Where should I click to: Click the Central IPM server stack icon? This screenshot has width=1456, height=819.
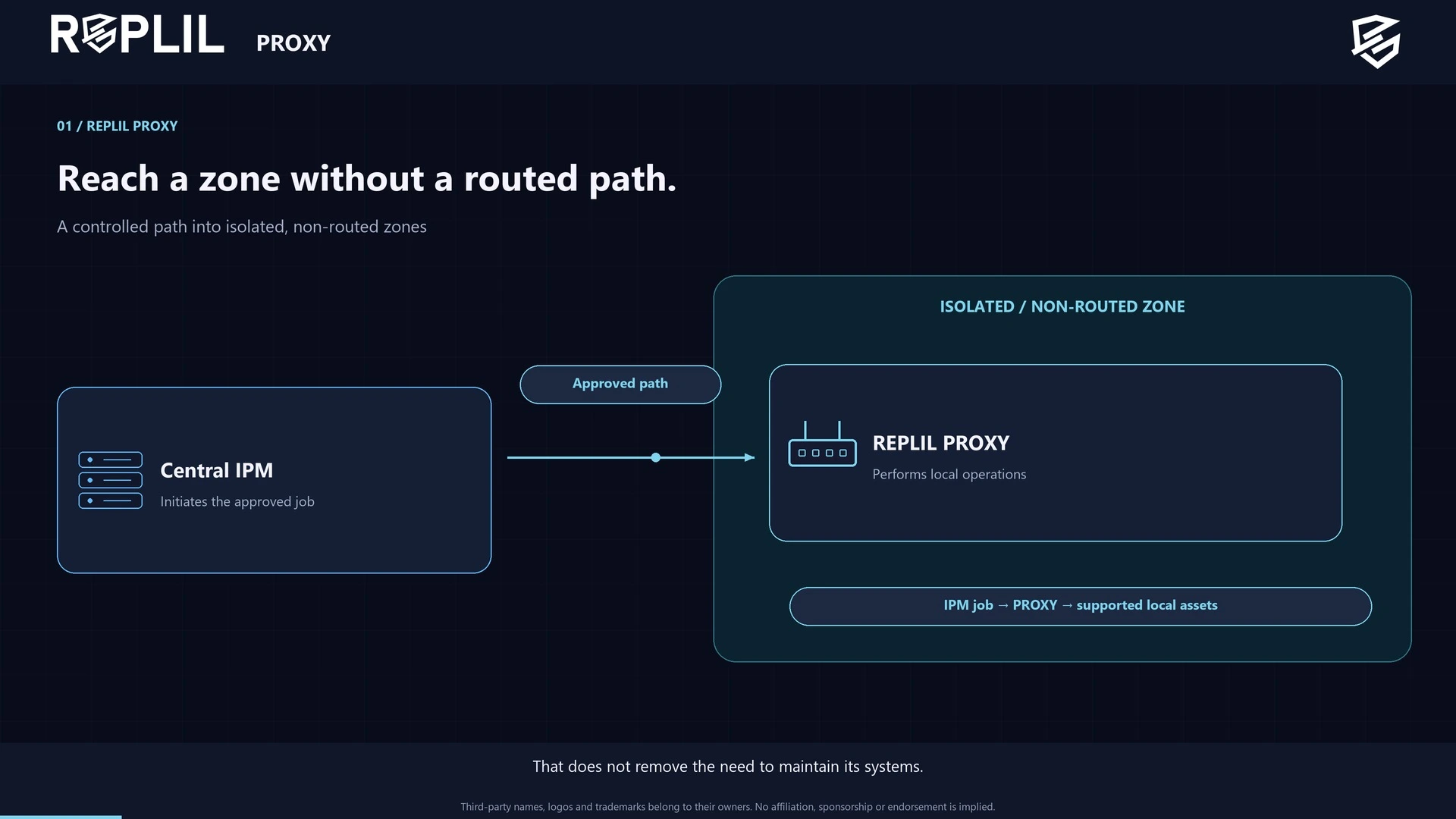tap(110, 480)
